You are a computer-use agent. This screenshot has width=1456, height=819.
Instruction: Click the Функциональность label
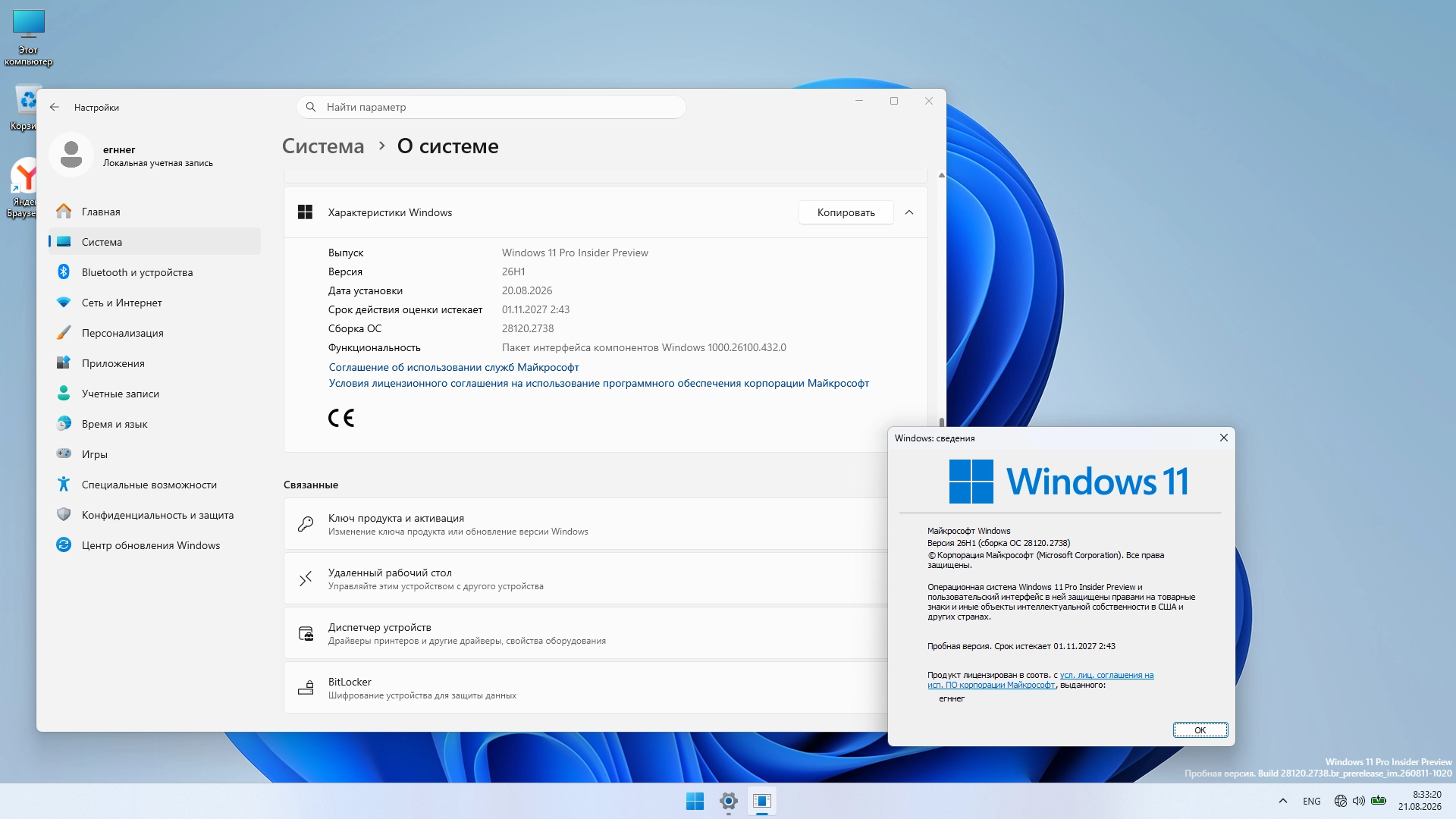coord(375,347)
